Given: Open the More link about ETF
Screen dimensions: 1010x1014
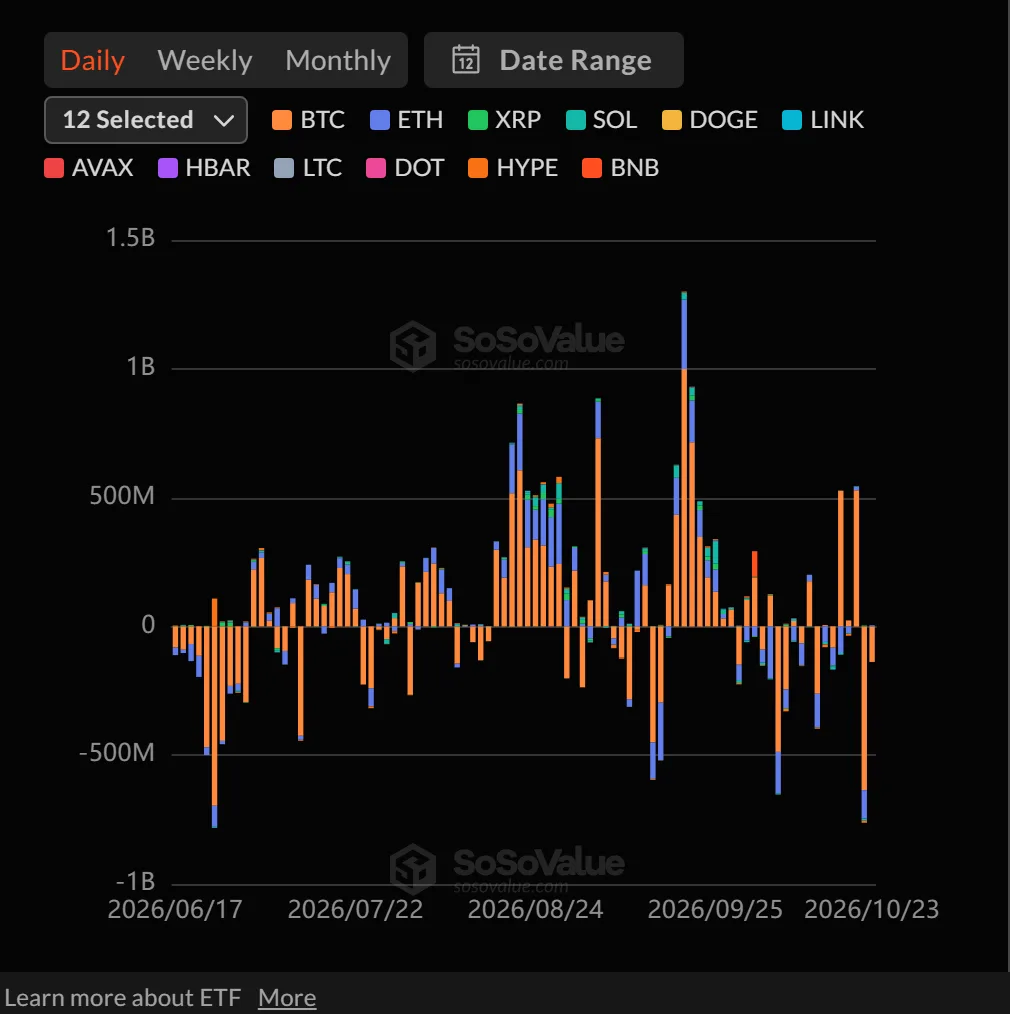Looking at the screenshot, I should pyautogui.click(x=287, y=998).
